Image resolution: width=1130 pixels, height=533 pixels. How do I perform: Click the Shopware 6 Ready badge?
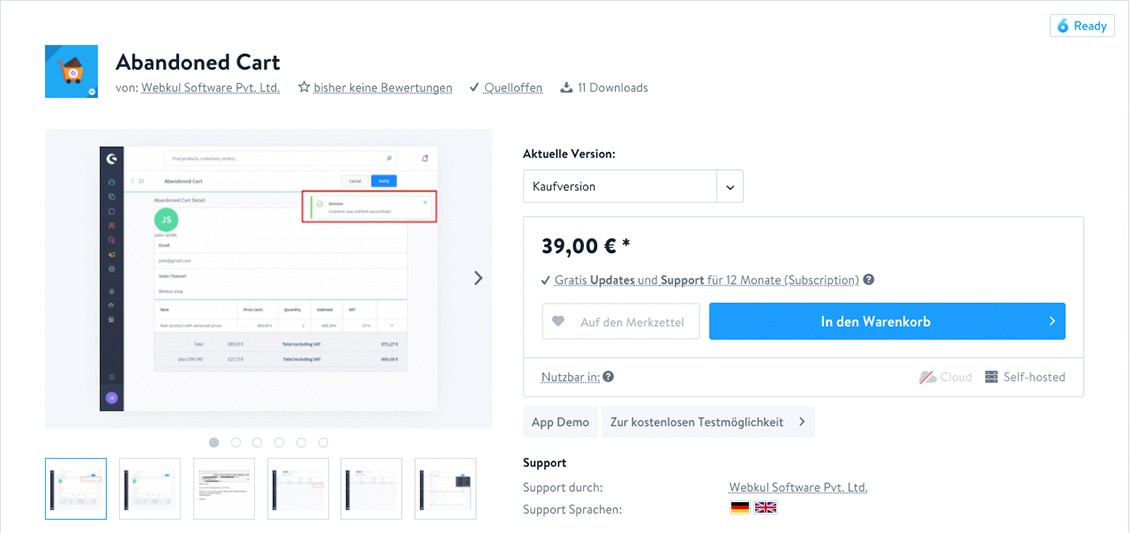[1082, 26]
